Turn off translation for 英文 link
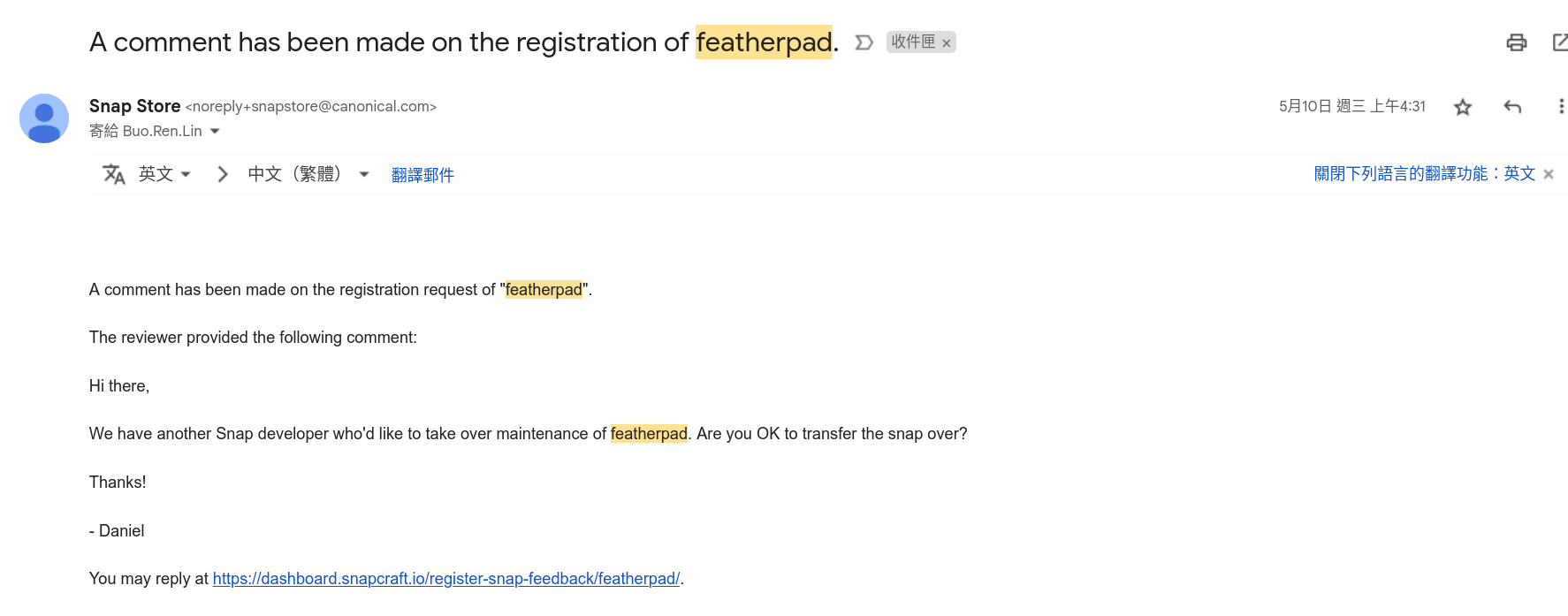 click(1424, 174)
